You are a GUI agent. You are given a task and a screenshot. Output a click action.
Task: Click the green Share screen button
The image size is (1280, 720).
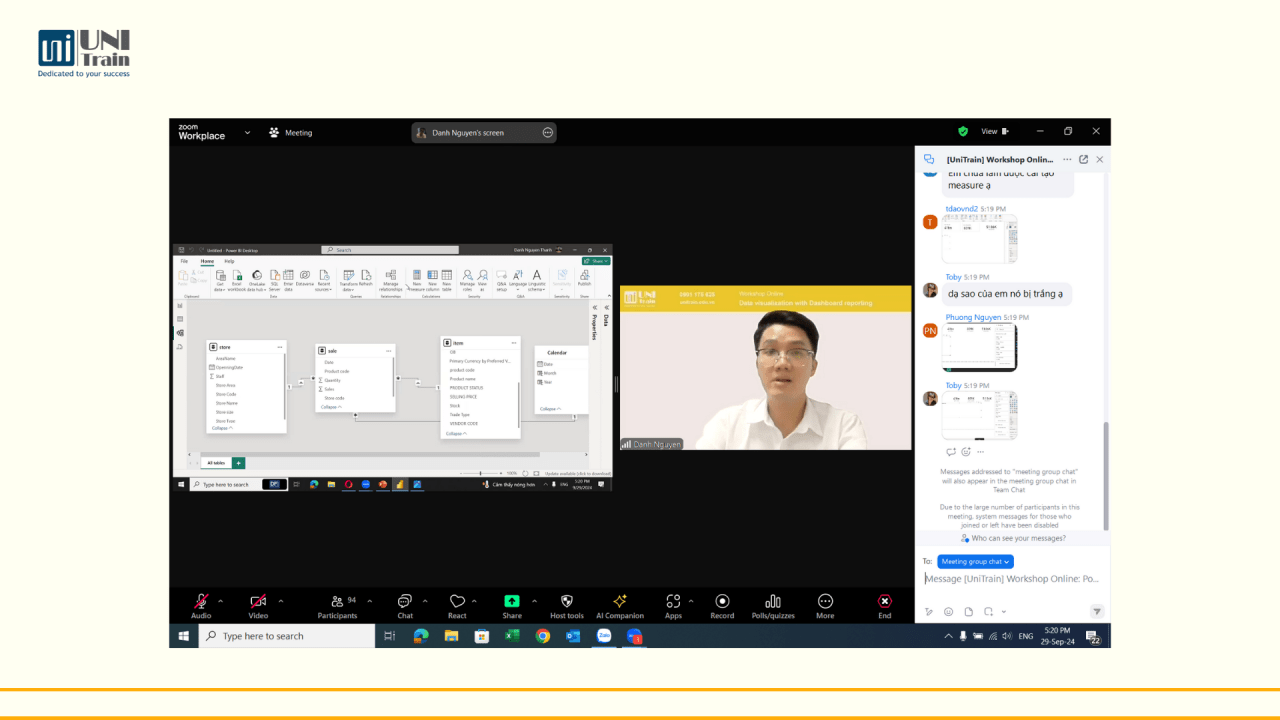512,605
